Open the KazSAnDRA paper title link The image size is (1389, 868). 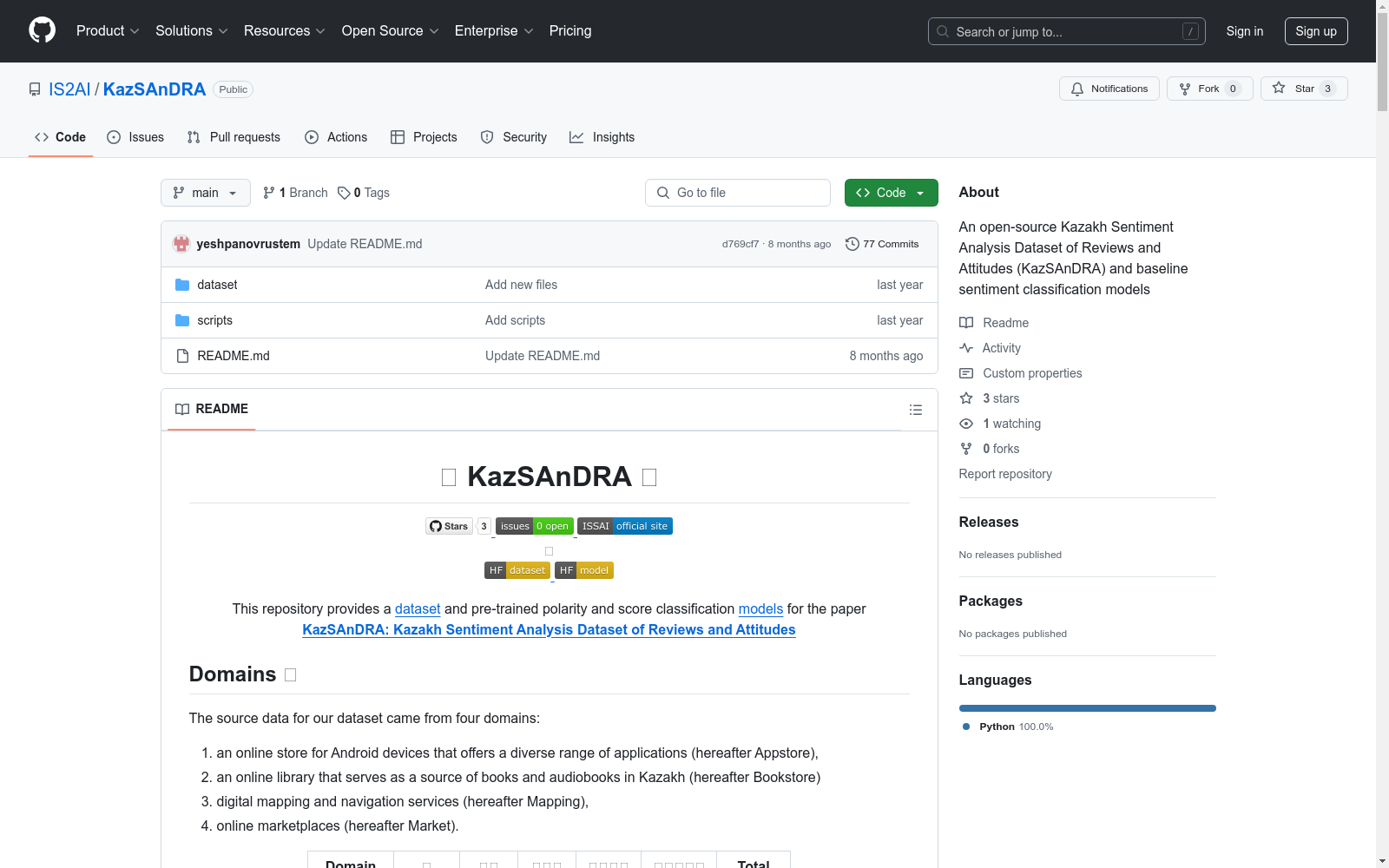[549, 630]
